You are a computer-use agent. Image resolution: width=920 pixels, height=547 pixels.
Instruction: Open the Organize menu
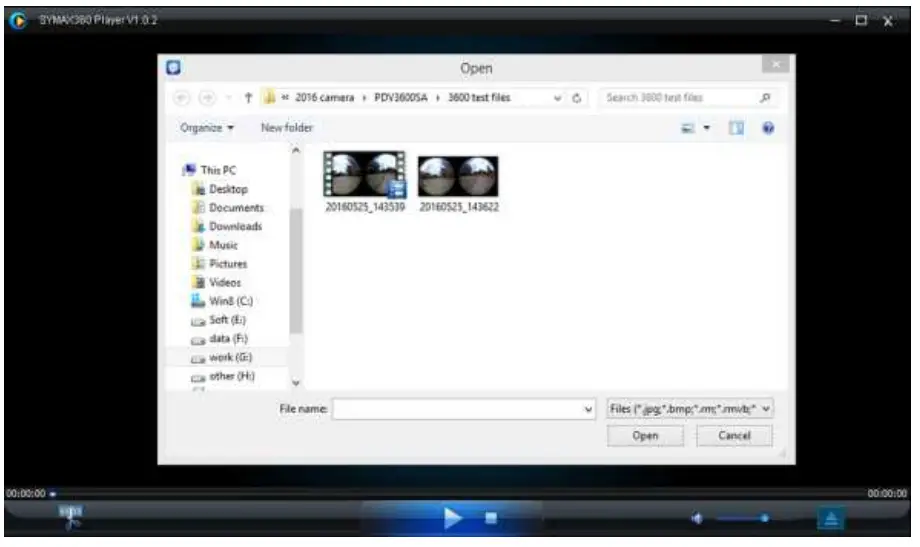pos(207,128)
